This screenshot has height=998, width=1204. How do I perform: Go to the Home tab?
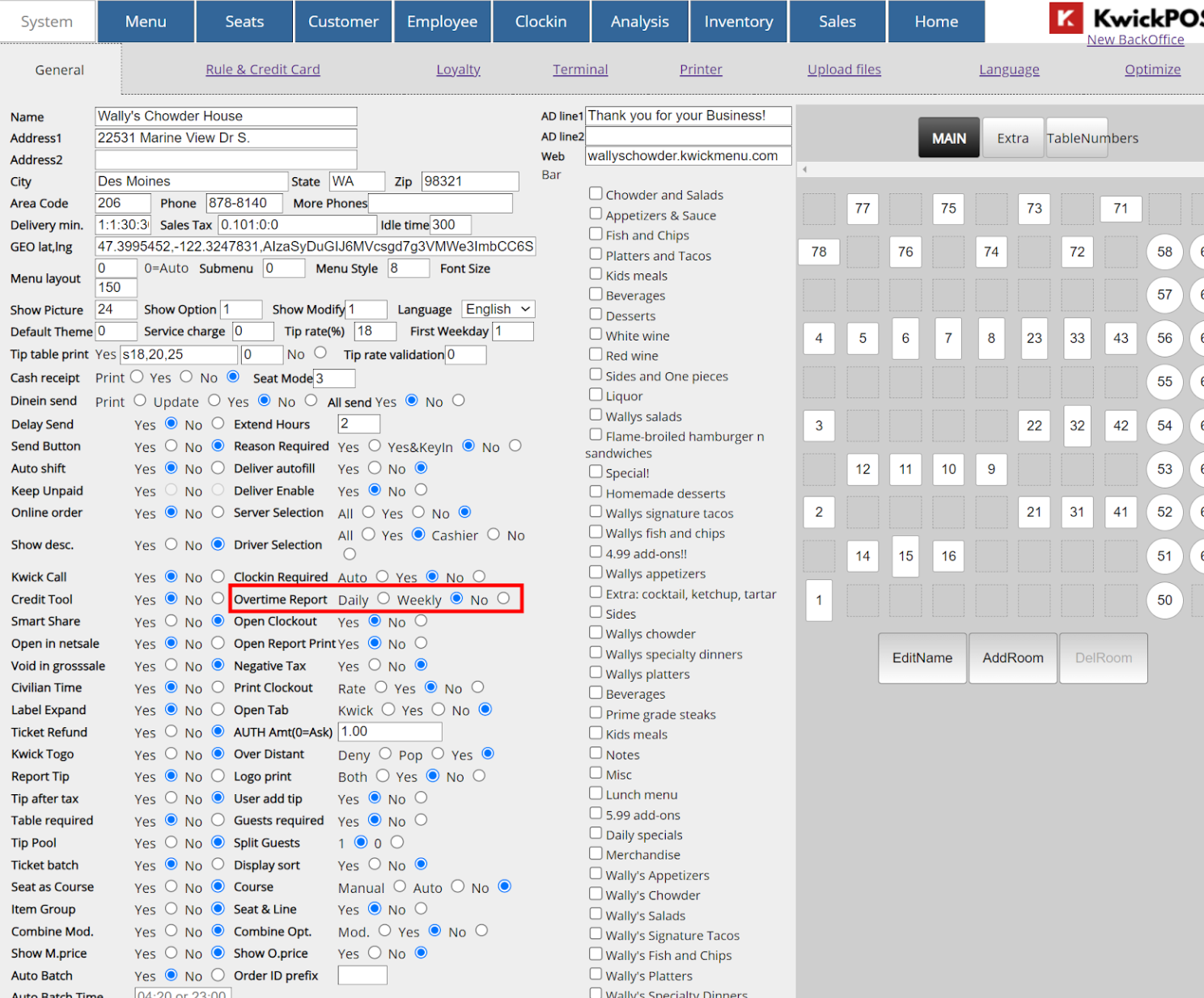point(936,21)
